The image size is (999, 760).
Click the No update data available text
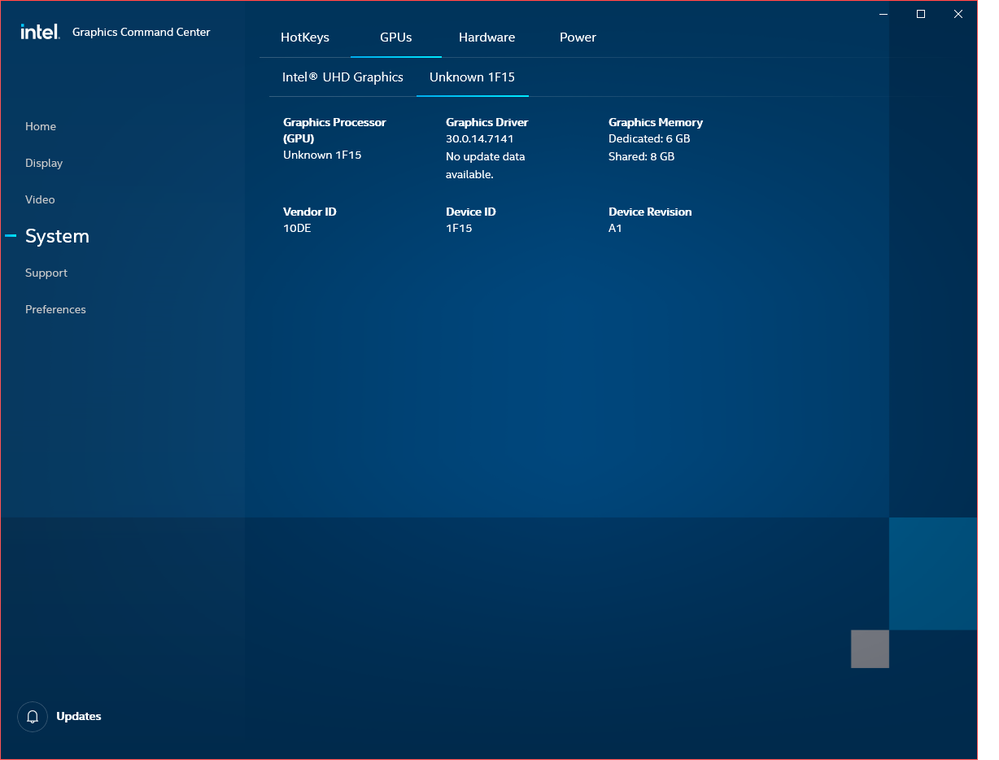[x=485, y=166]
